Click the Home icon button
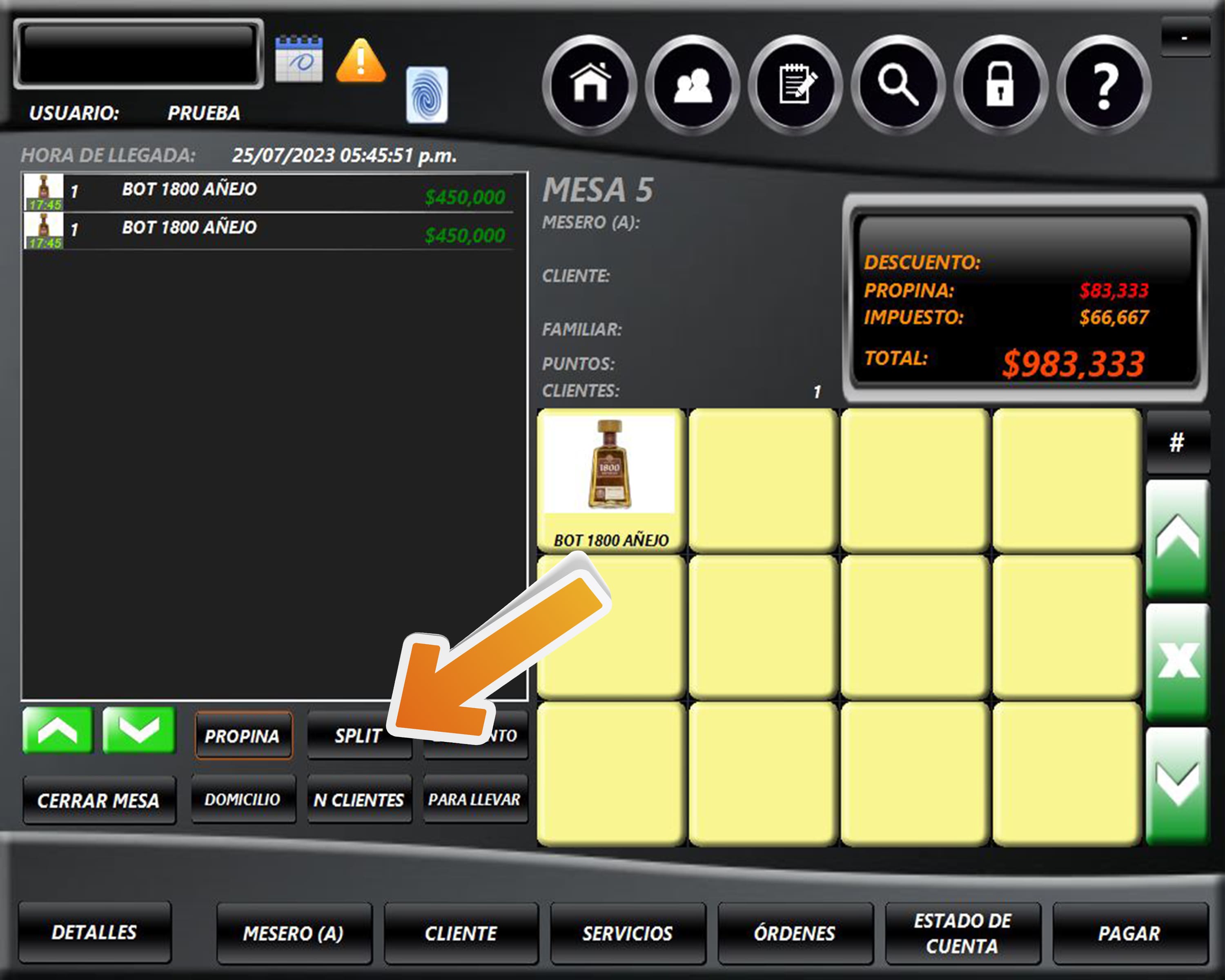 pyautogui.click(x=590, y=85)
